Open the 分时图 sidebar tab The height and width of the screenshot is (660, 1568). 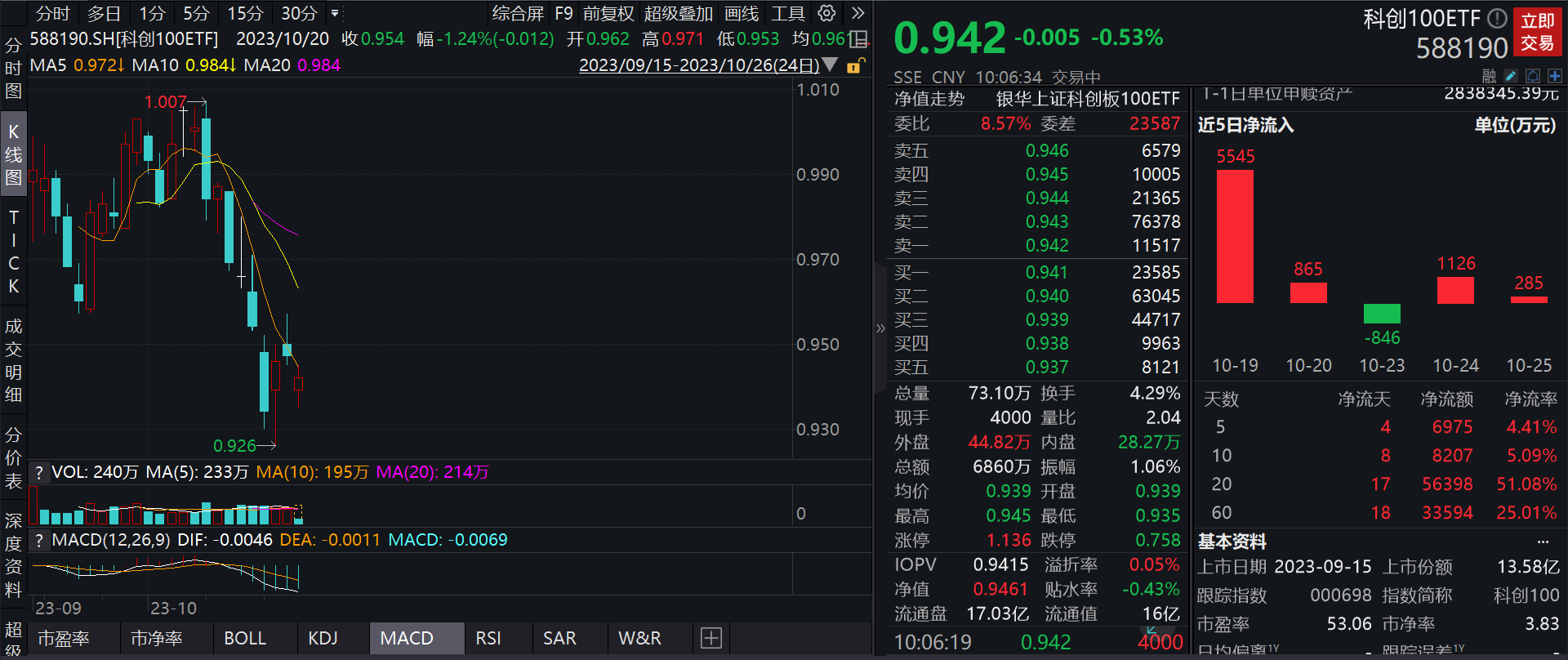(13, 68)
